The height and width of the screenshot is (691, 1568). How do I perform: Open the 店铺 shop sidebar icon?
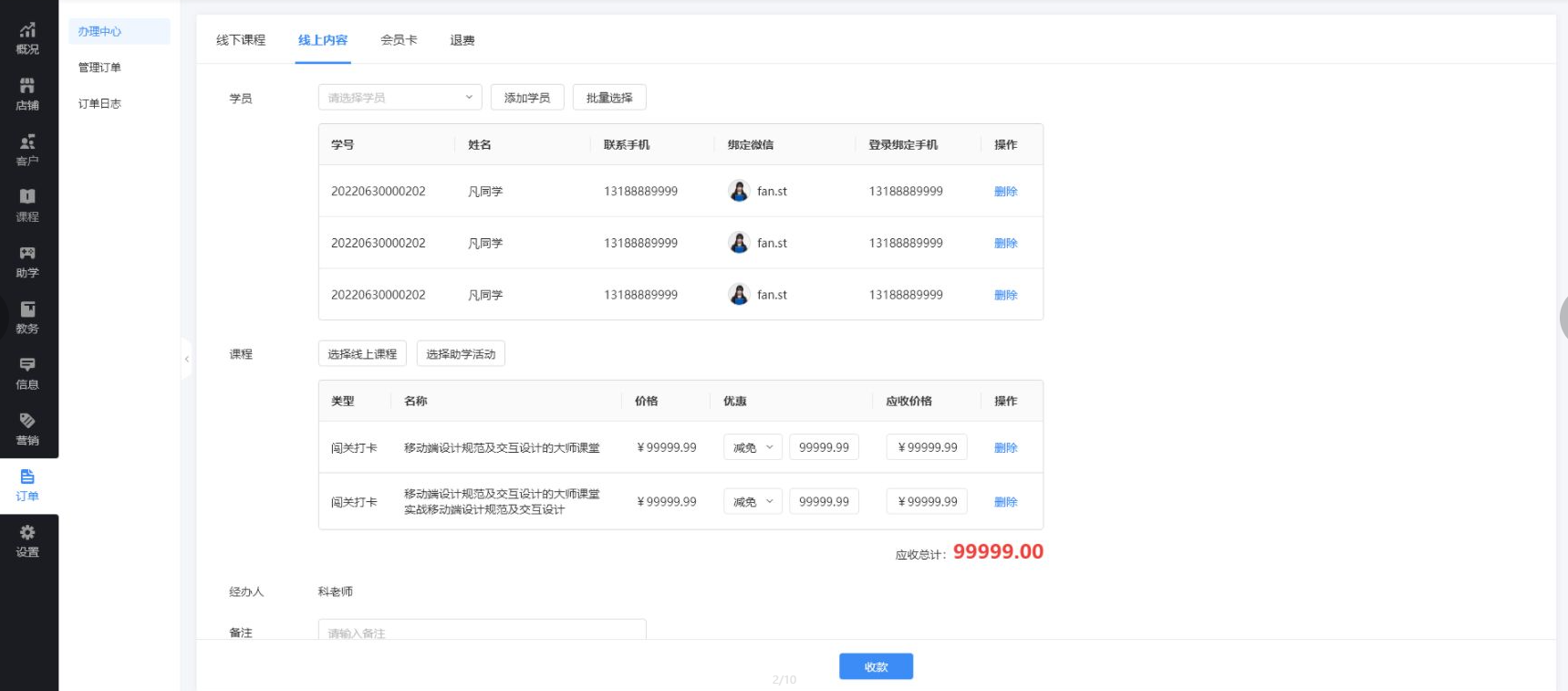click(x=27, y=94)
